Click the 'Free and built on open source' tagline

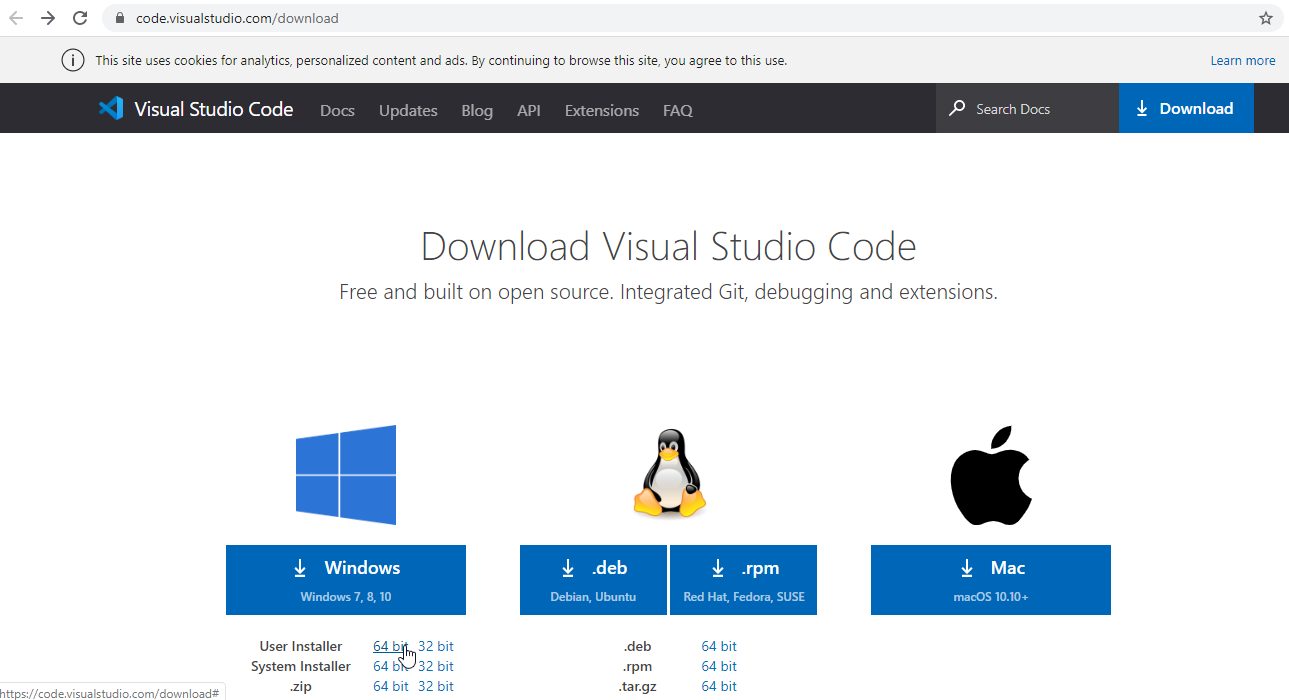(x=668, y=292)
